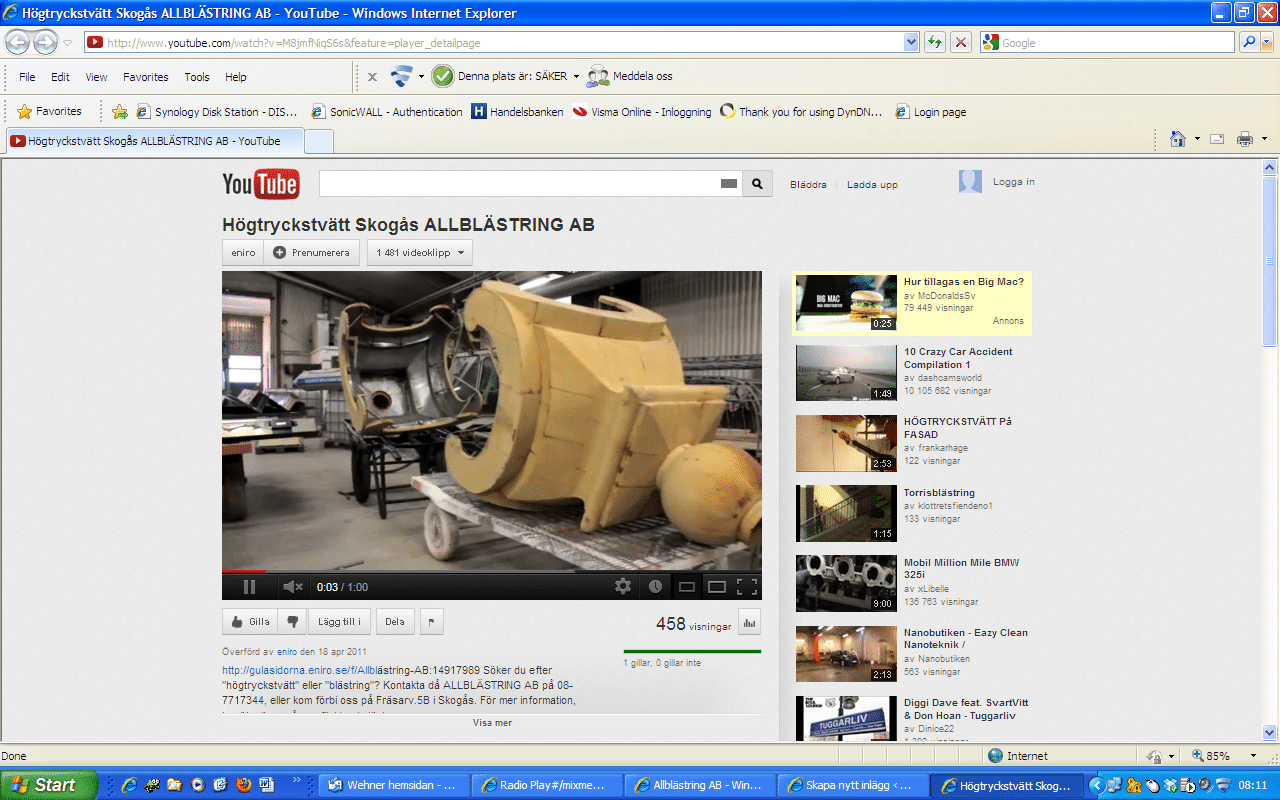Flag this video as inappropriate
Screen dimensions: 1280x800
click(x=431, y=622)
